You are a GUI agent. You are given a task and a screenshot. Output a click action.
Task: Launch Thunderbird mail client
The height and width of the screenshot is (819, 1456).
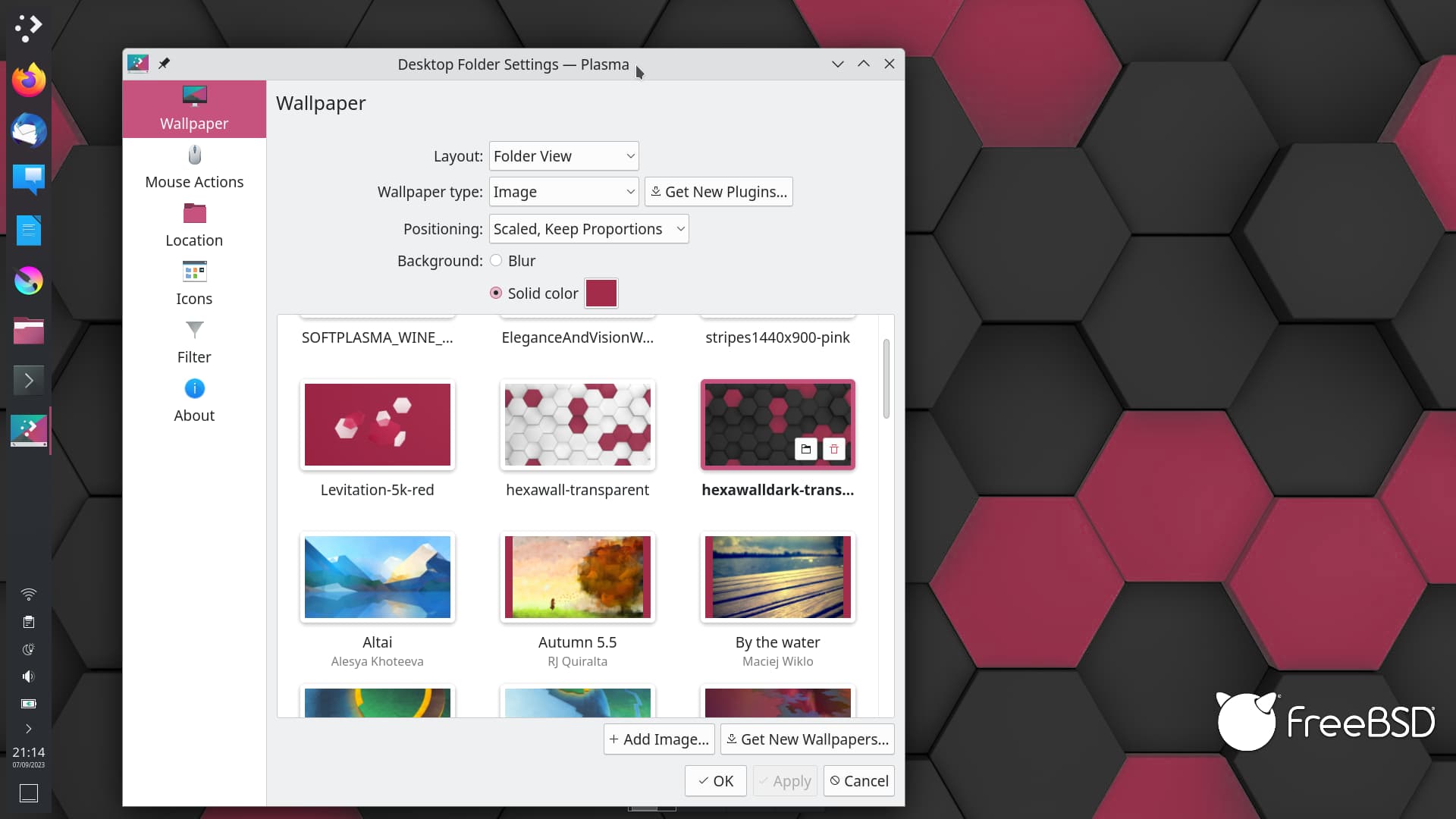(29, 130)
